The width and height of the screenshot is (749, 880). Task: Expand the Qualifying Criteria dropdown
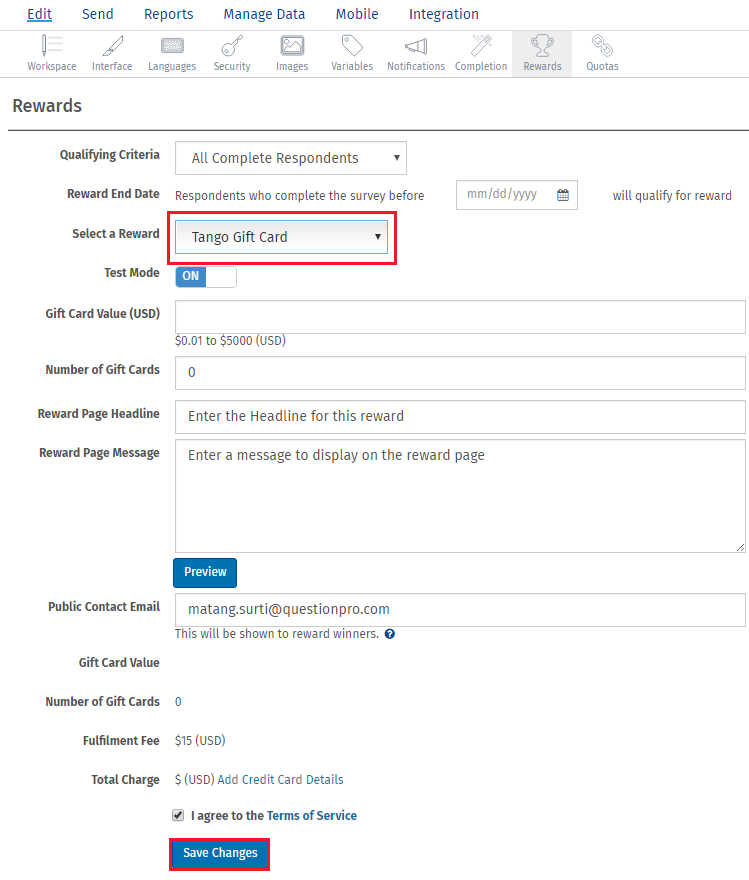point(290,158)
